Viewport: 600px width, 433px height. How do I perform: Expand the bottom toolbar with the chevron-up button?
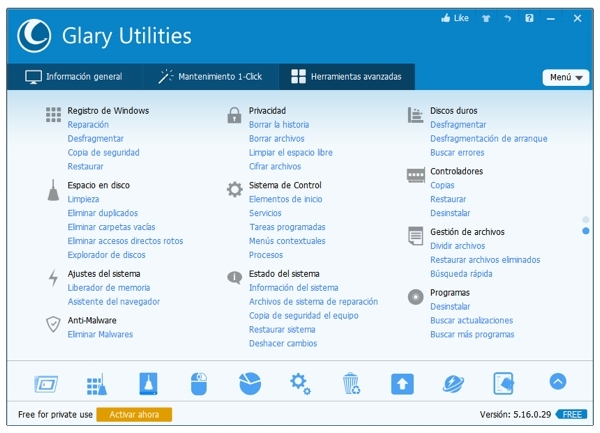pos(558,381)
